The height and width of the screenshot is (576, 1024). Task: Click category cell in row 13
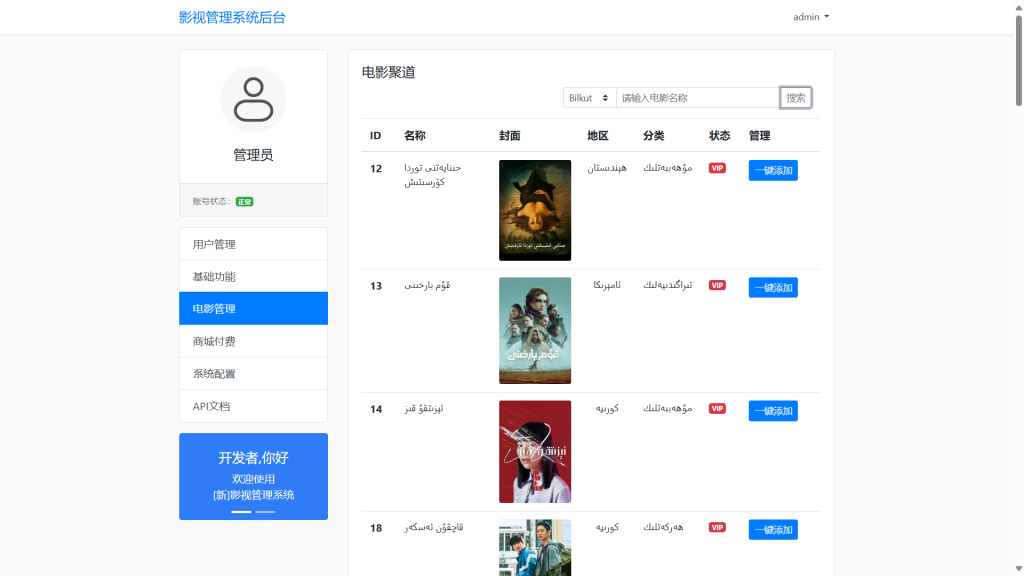tap(667, 285)
